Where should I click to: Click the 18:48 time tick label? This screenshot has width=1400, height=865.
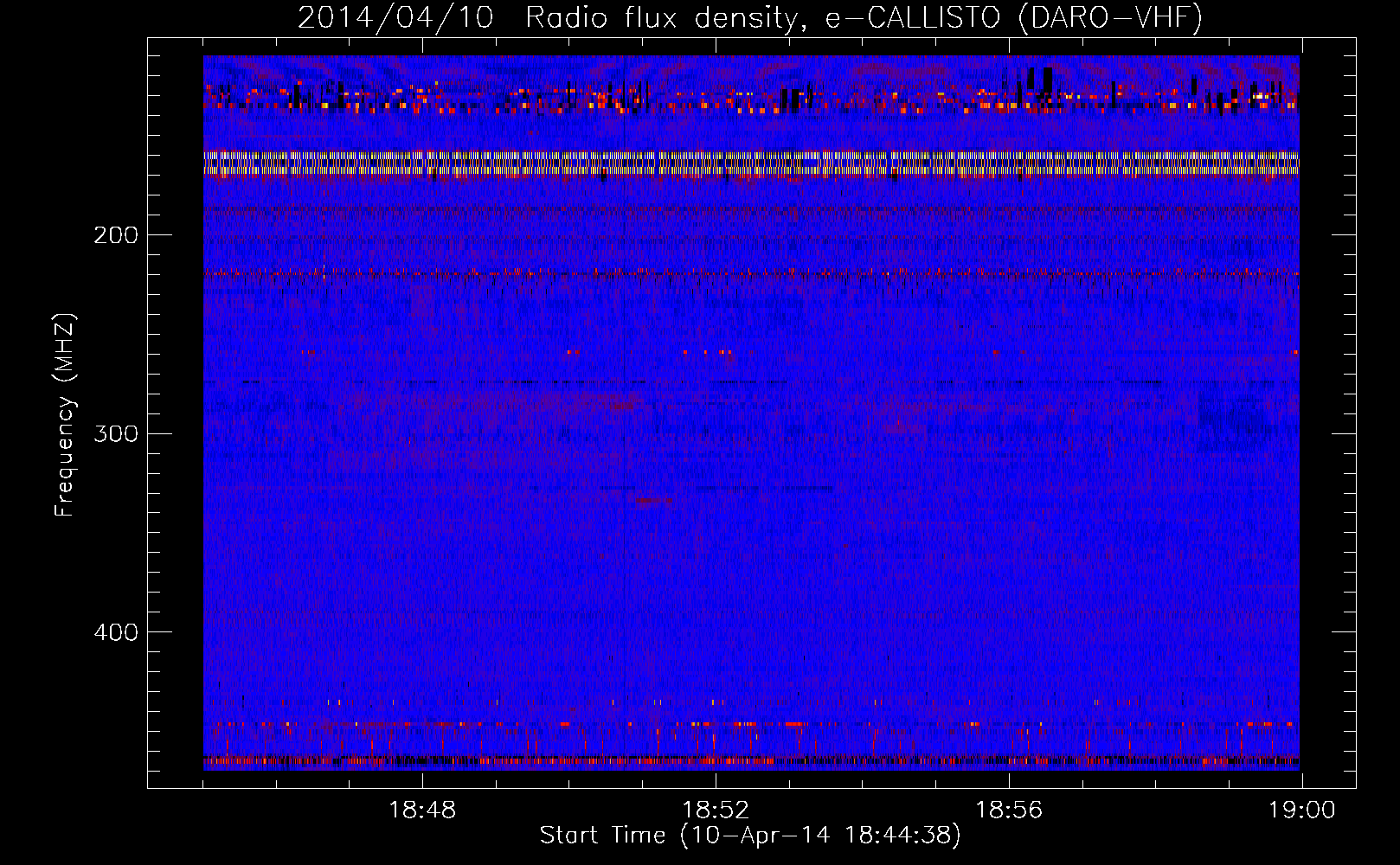(422, 811)
